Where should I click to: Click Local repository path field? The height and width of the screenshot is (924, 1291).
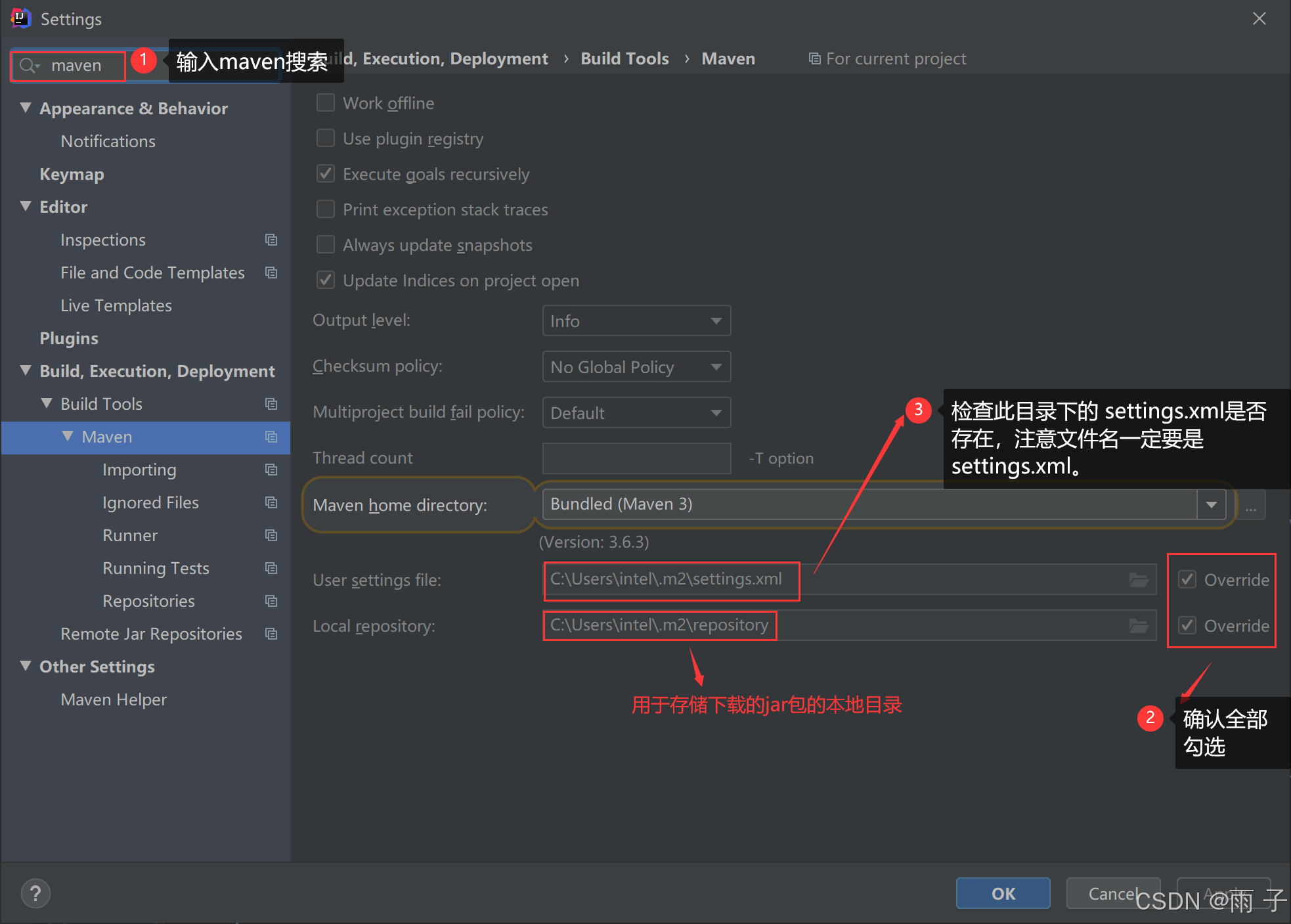pos(849,626)
